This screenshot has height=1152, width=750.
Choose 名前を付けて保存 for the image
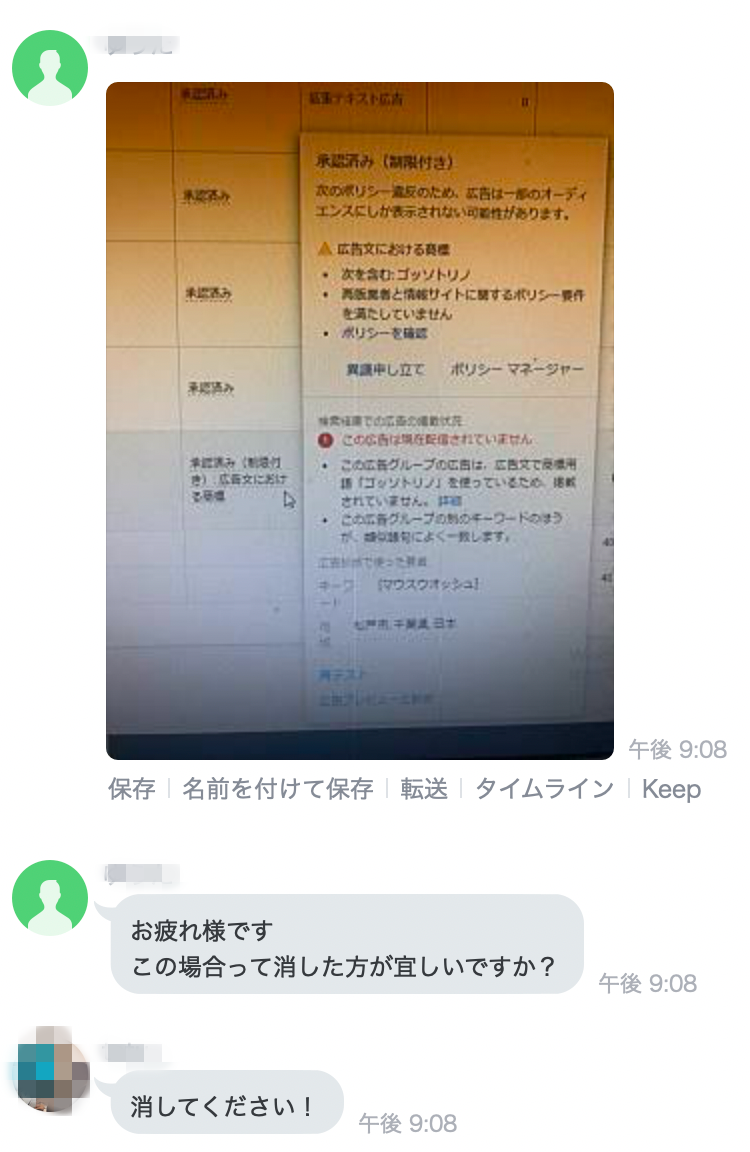click(278, 789)
